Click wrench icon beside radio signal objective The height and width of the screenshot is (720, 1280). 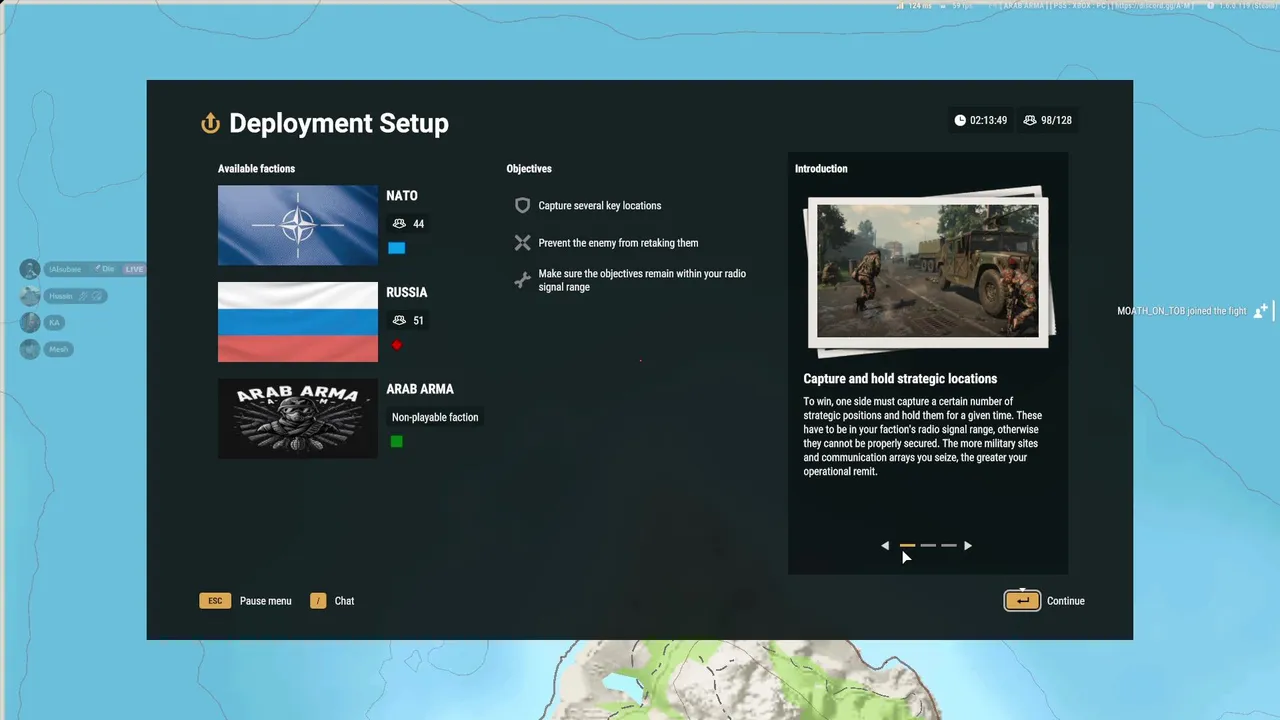[x=522, y=280]
